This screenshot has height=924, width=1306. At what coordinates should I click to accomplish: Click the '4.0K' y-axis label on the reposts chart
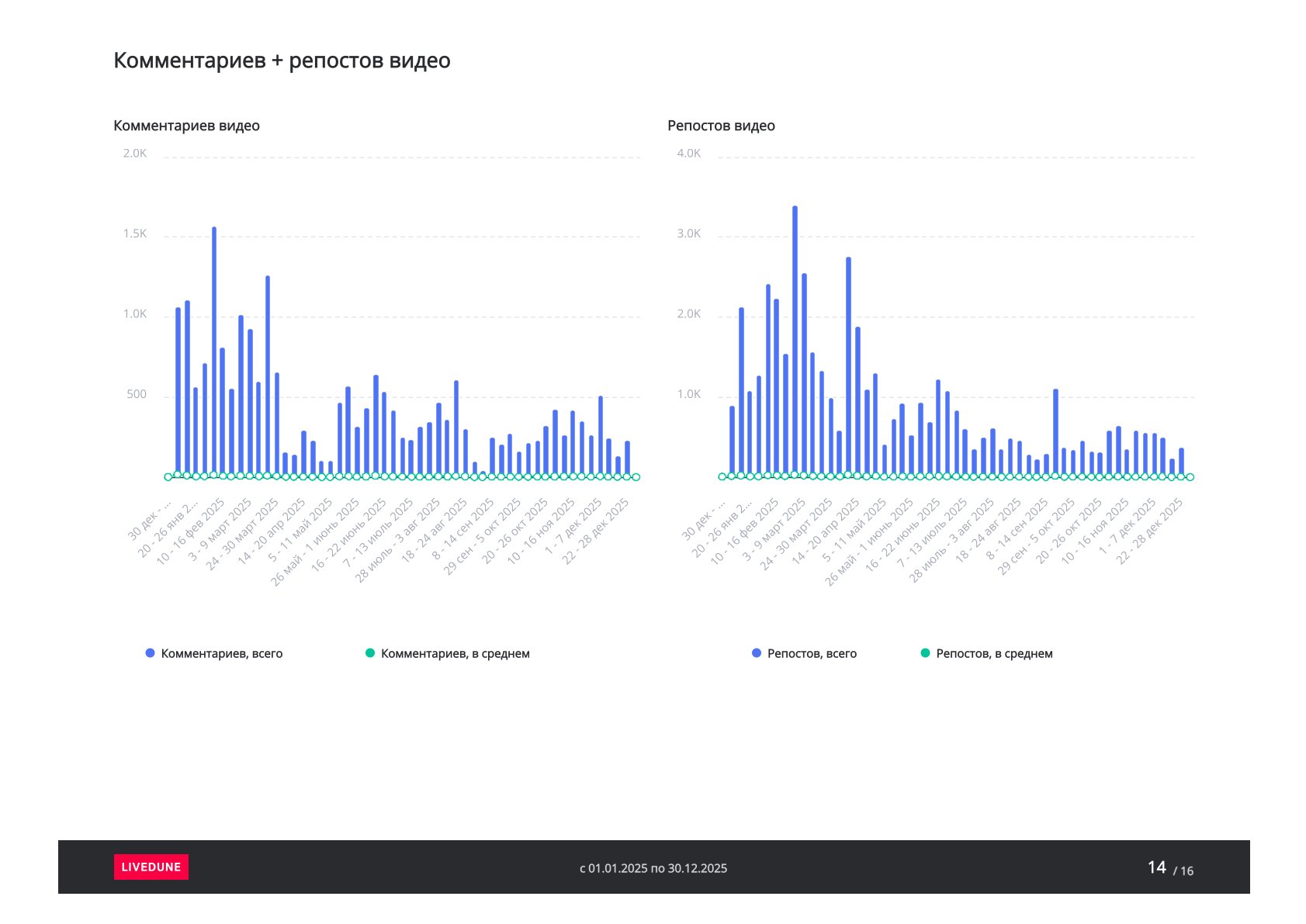[x=688, y=154]
